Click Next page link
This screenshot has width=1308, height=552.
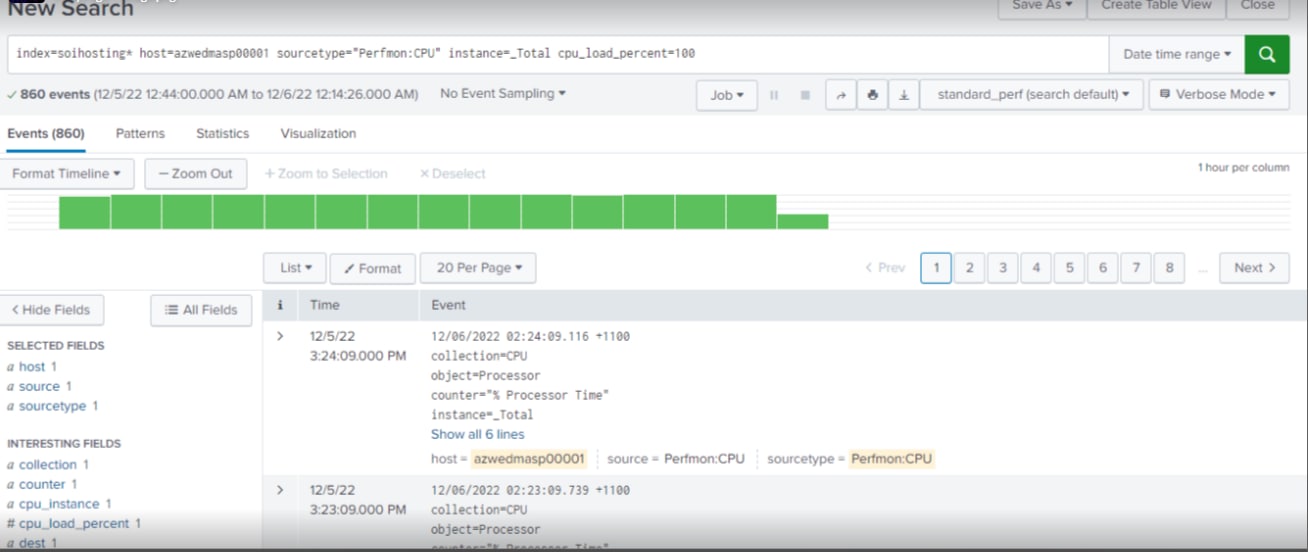(1254, 268)
